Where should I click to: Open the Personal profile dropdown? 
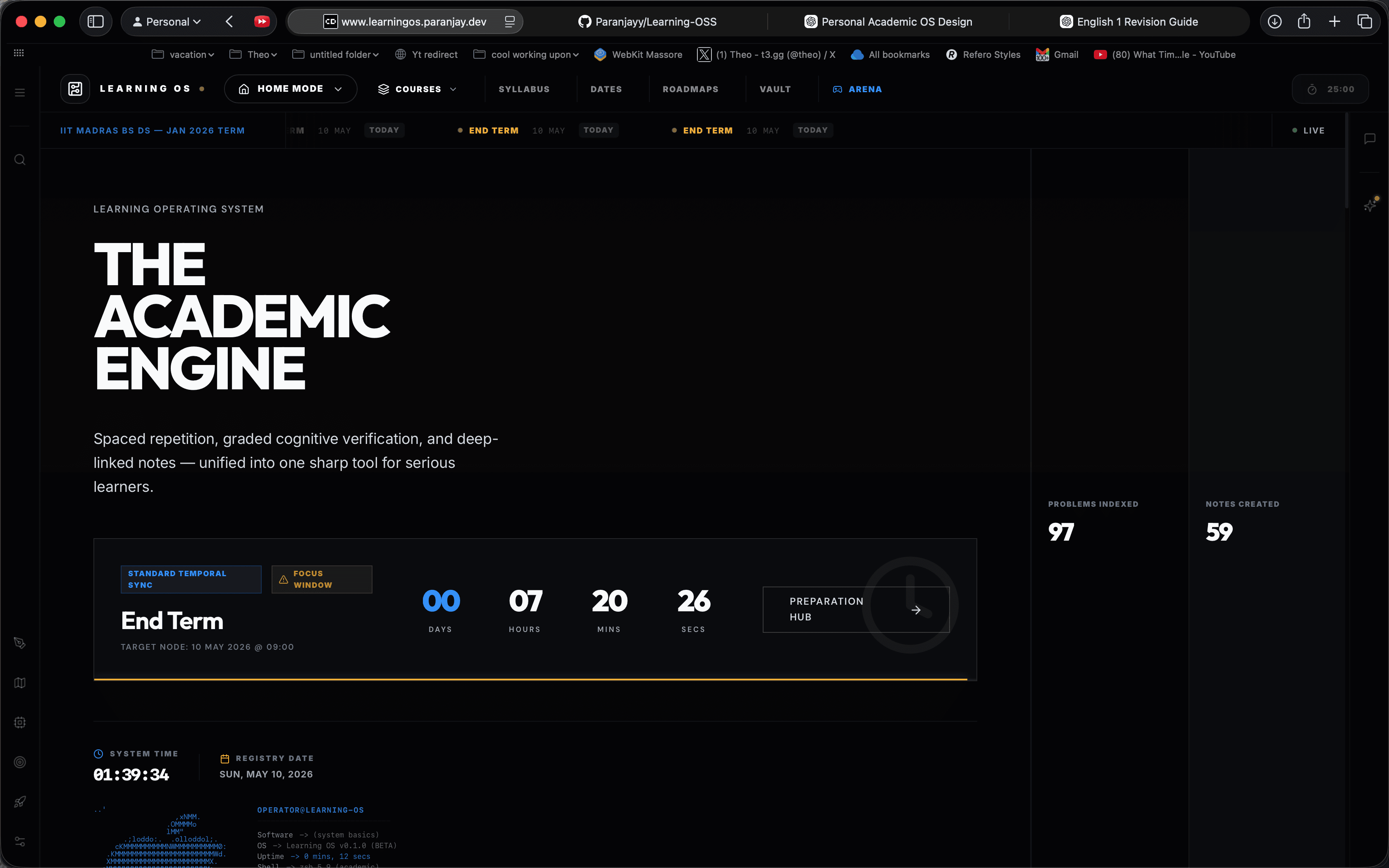(x=167, y=22)
